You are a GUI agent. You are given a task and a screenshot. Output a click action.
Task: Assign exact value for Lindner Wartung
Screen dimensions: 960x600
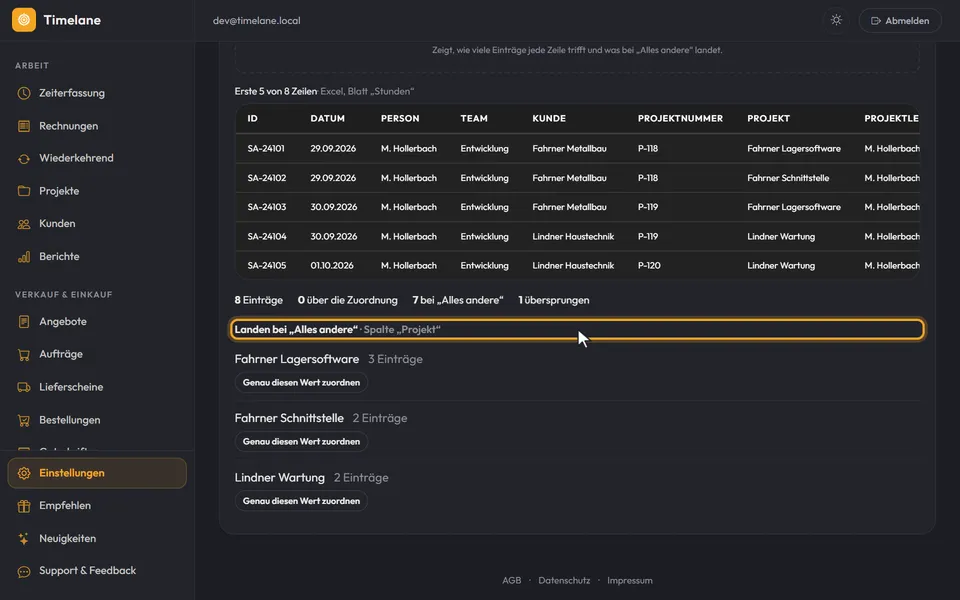(x=301, y=501)
